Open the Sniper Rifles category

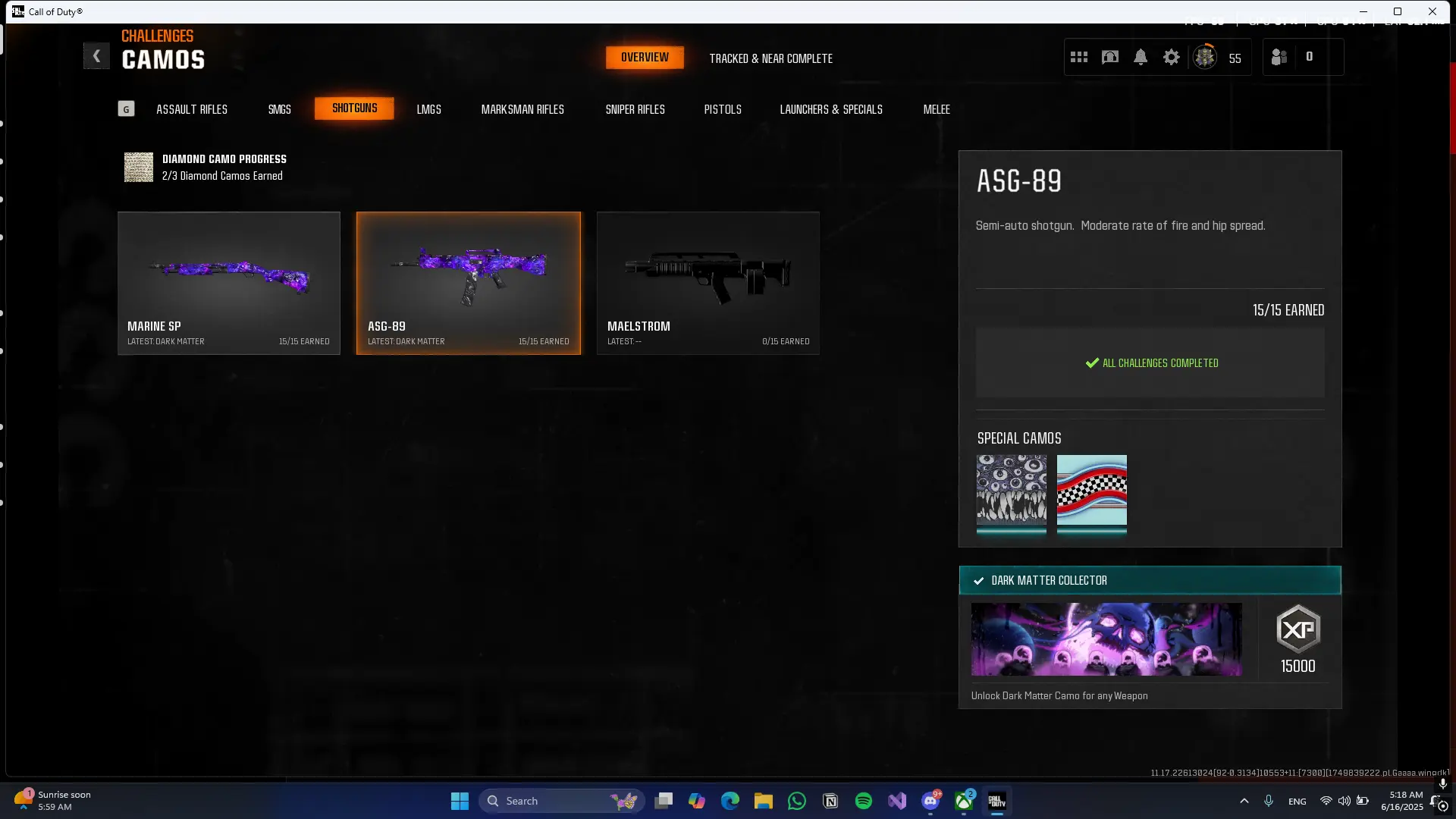(635, 109)
